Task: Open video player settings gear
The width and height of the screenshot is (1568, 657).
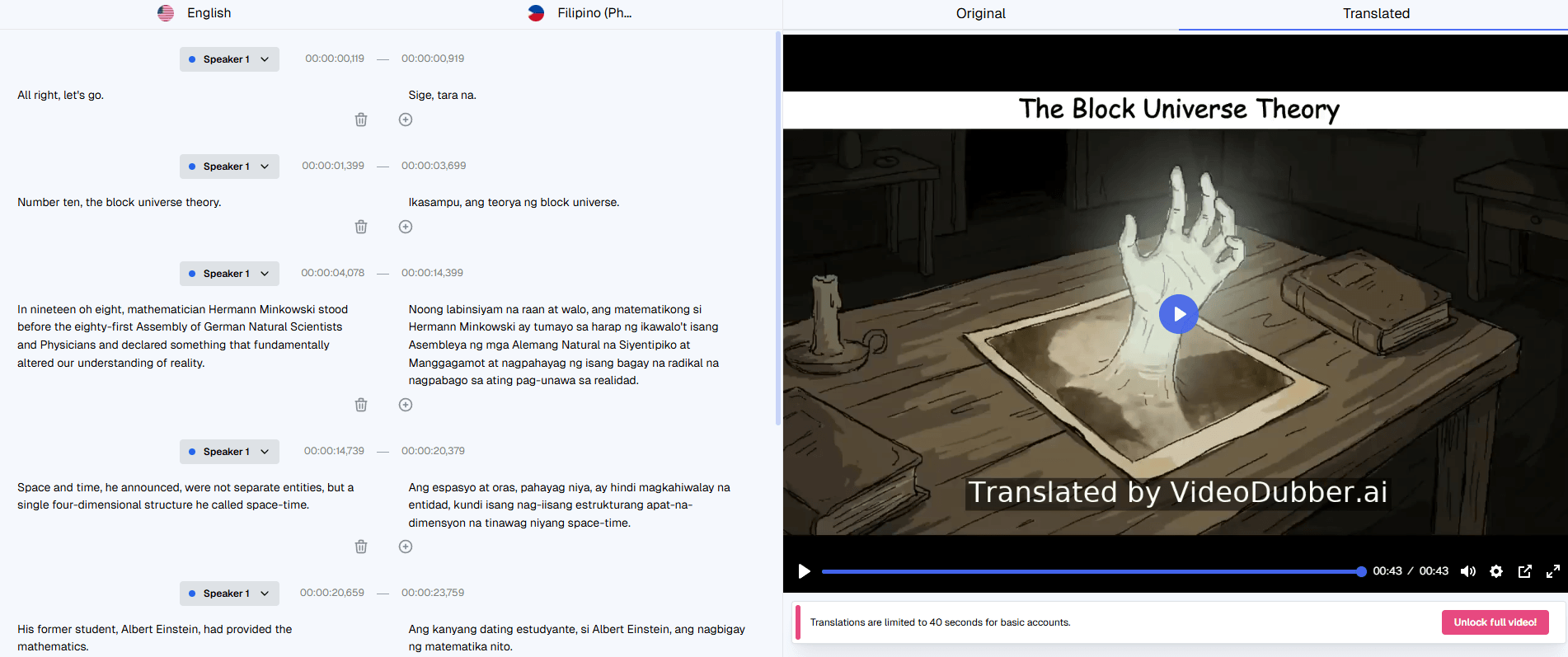Action: click(x=1496, y=571)
